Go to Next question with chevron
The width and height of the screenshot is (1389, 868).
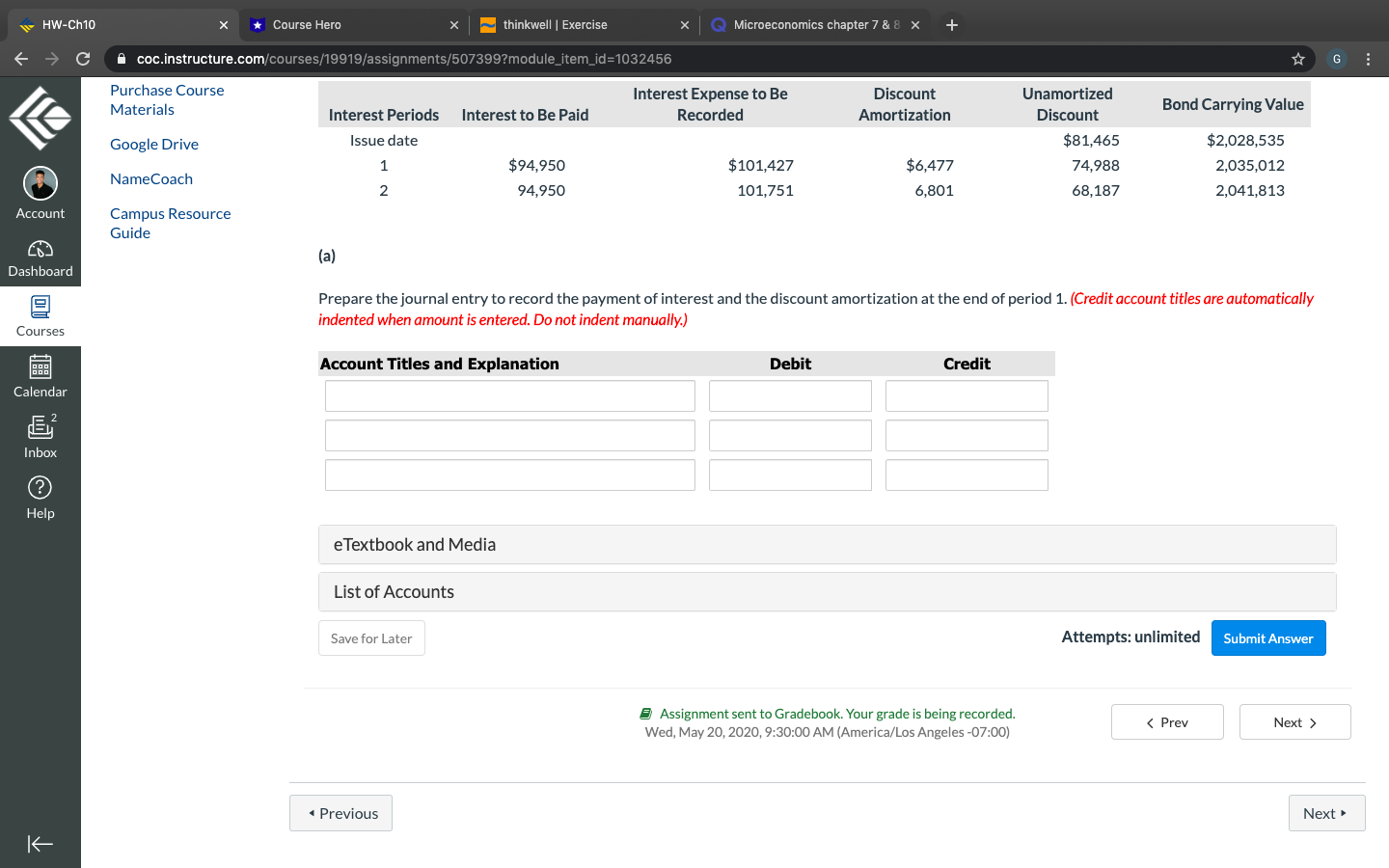click(x=1294, y=722)
